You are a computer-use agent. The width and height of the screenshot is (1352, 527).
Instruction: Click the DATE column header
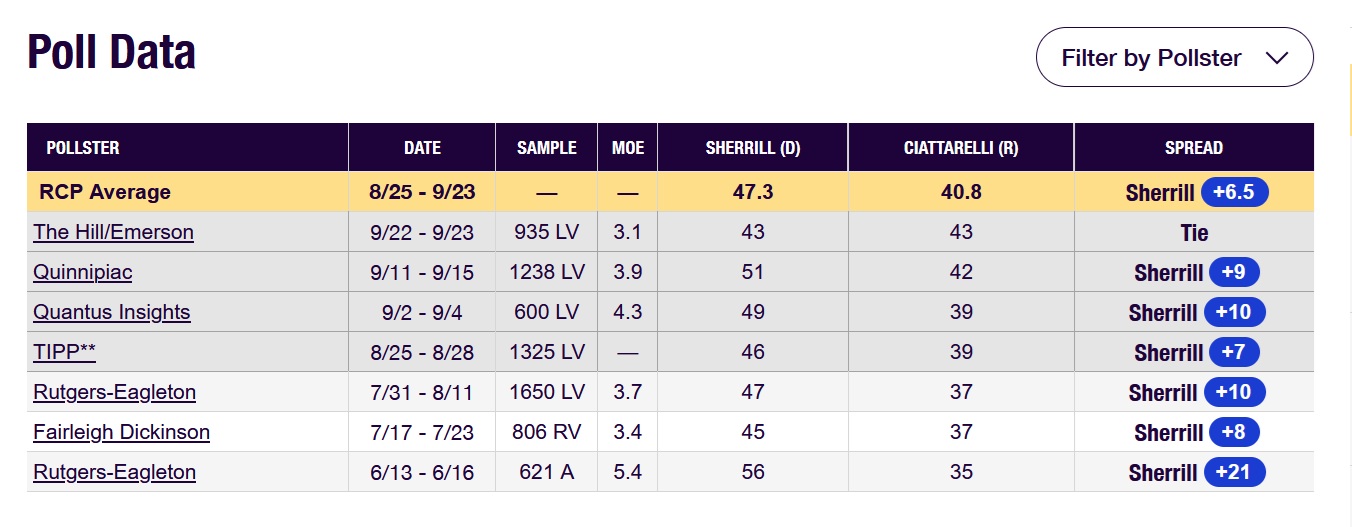coord(422,148)
